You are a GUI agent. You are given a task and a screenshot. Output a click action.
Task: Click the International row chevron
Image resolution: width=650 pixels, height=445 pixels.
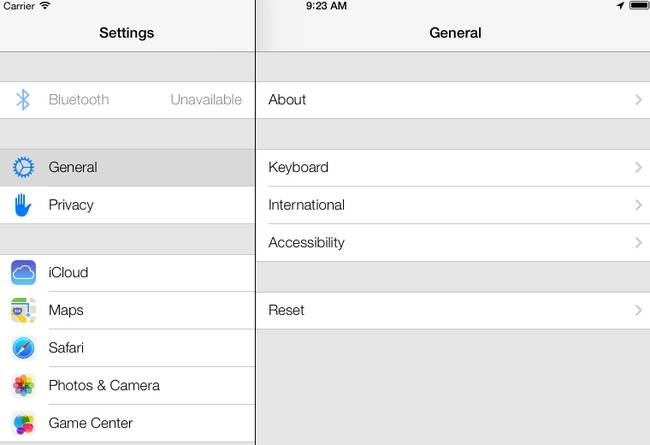(x=638, y=205)
